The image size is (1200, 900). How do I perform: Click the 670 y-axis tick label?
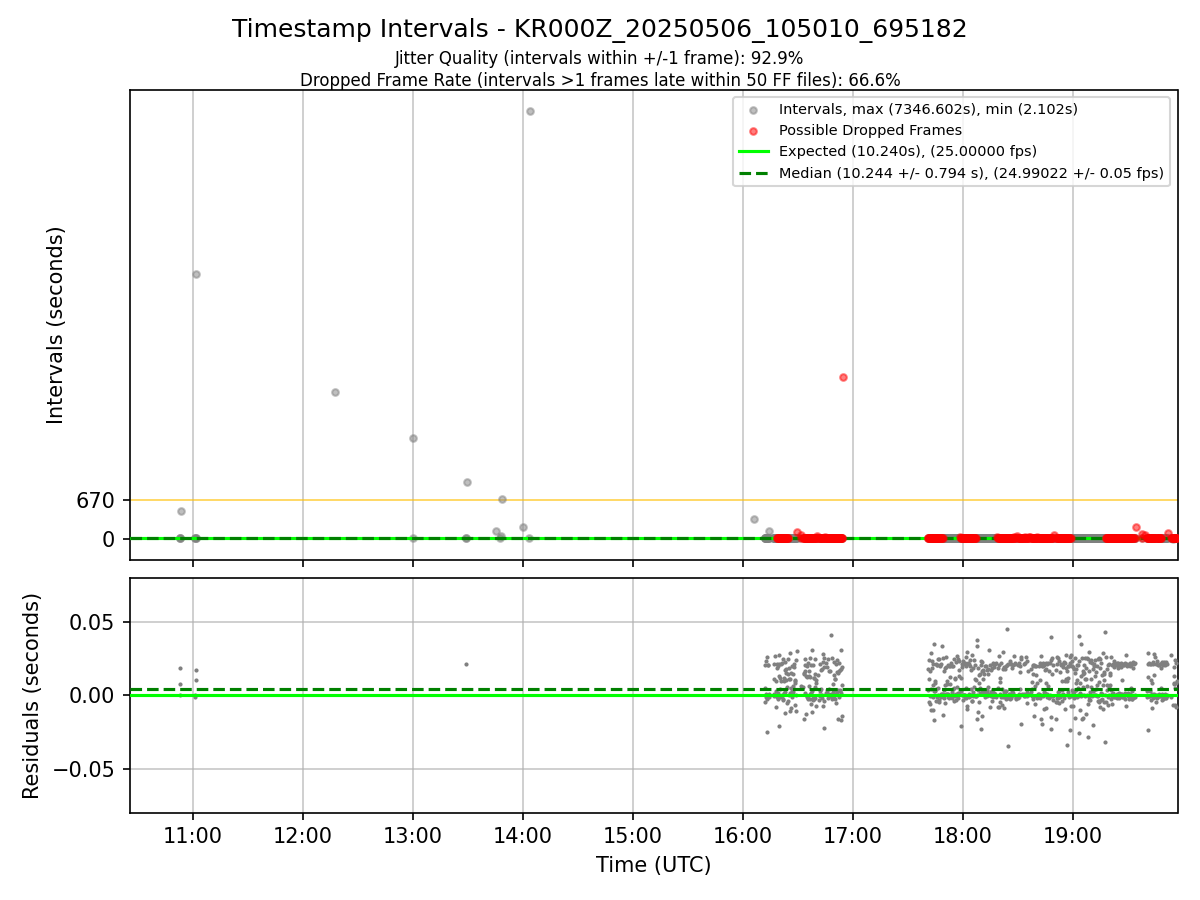click(96, 500)
